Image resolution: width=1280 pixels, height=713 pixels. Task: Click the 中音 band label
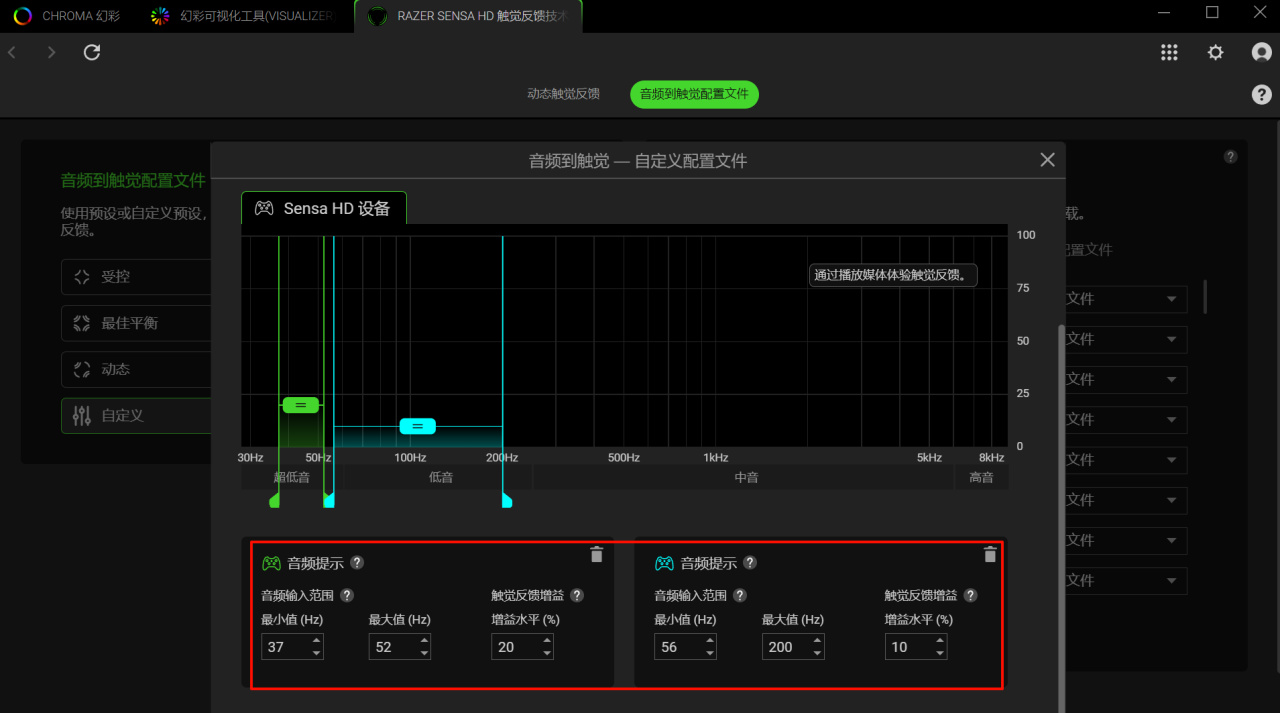(x=746, y=477)
